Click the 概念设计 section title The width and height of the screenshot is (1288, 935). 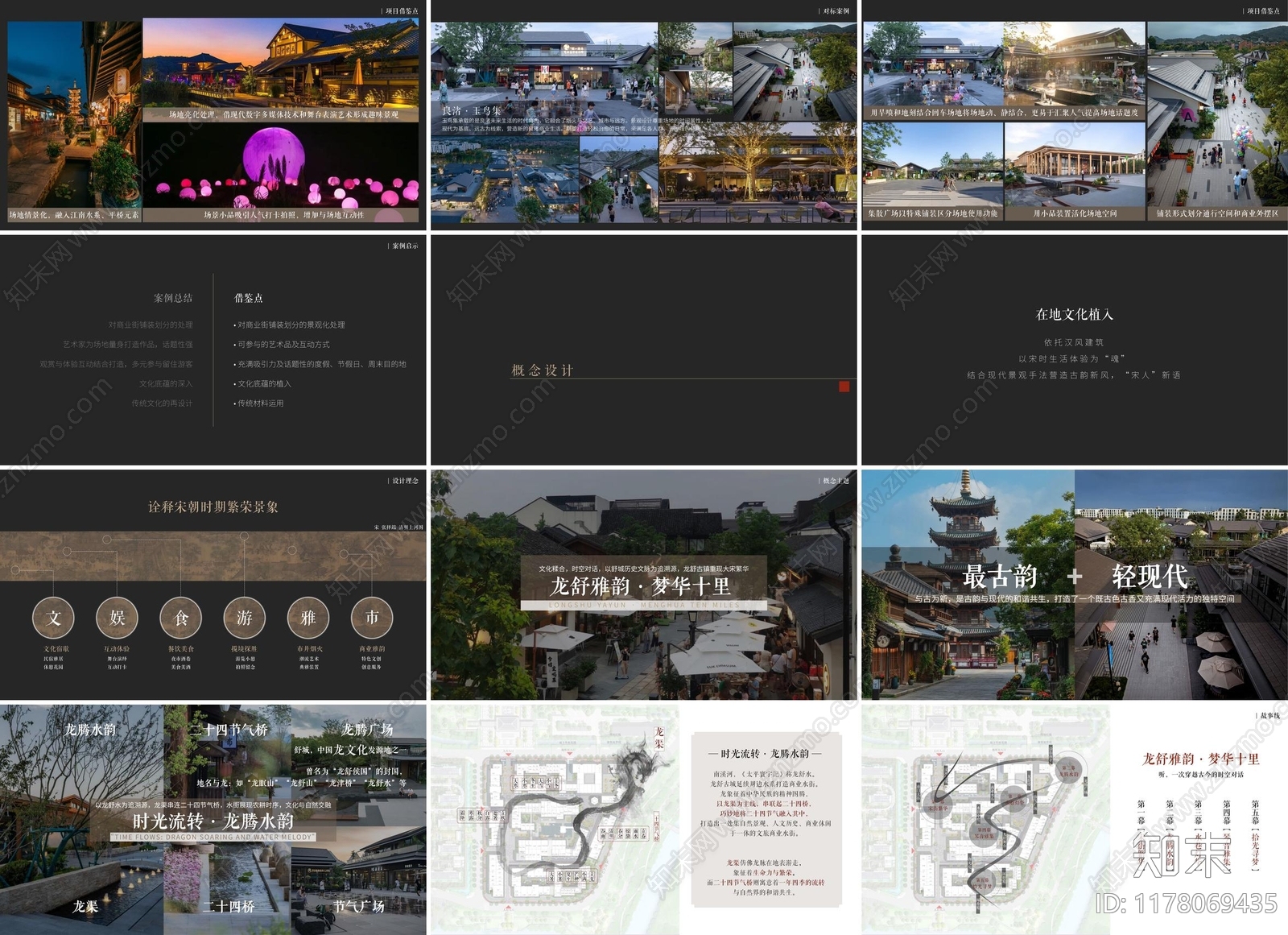tap(543, 370)
